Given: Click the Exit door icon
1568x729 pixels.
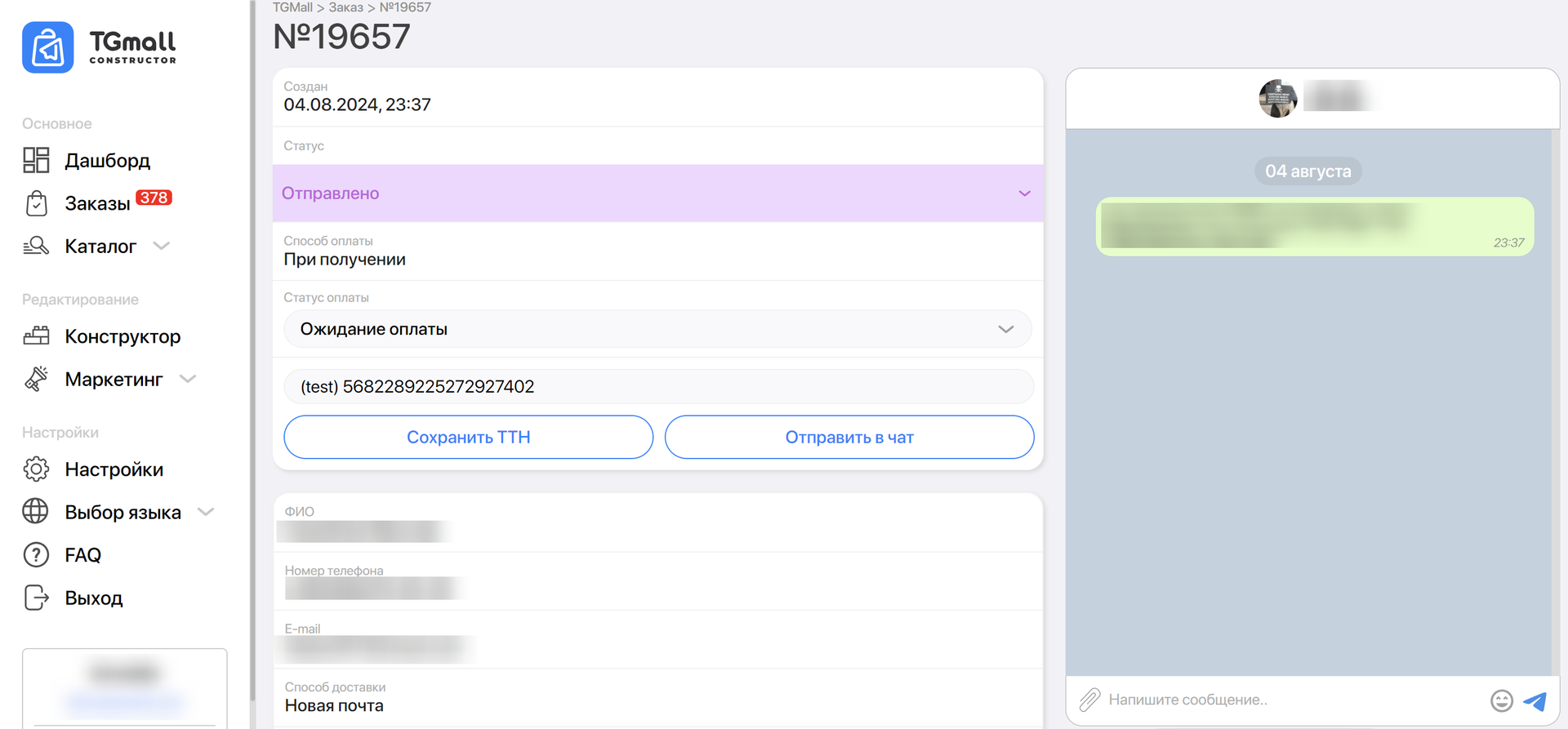Looking at the screenshot, I should [36, 598].
